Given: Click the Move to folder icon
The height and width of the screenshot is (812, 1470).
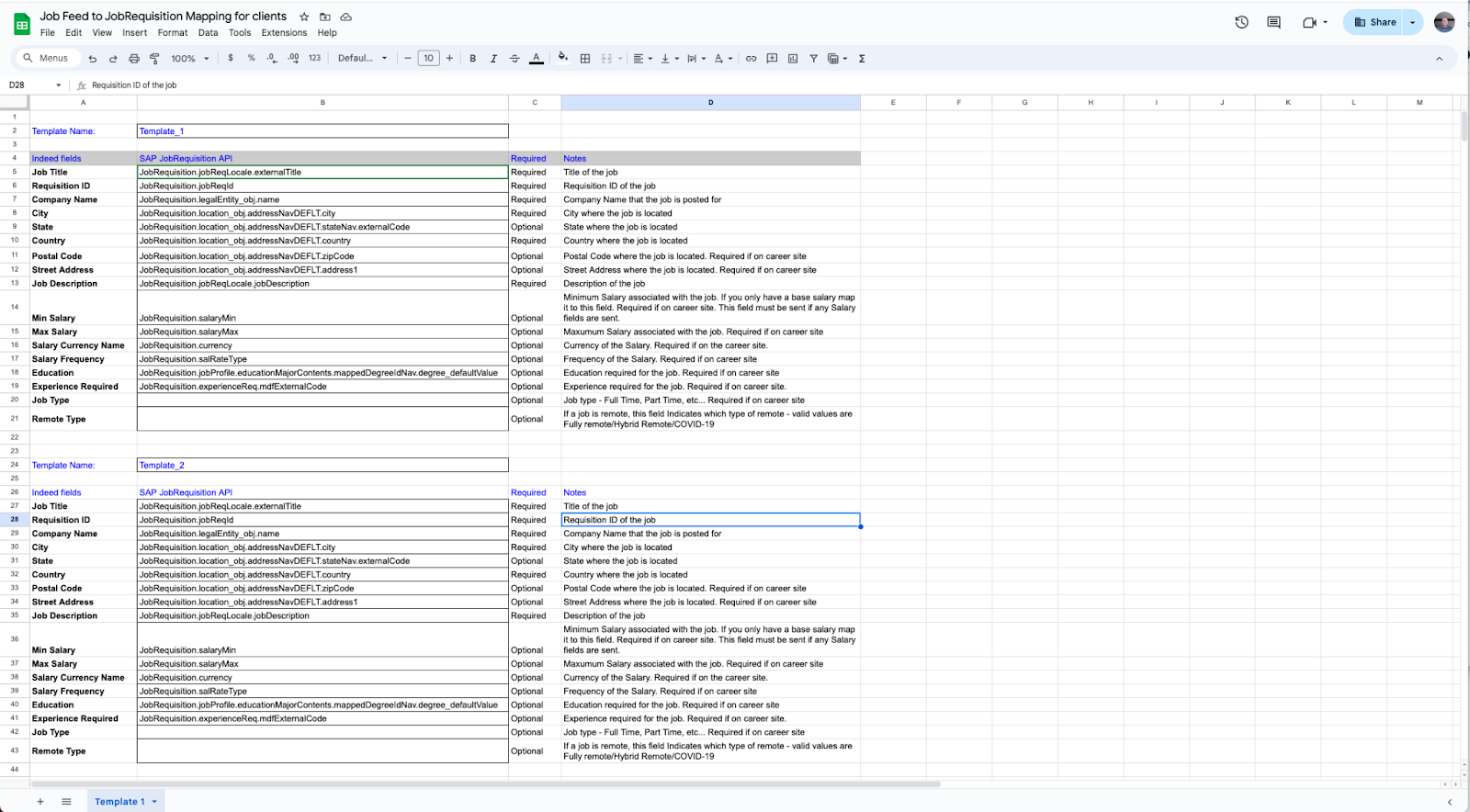Looking at the screenshot, I should coord(325,17).
